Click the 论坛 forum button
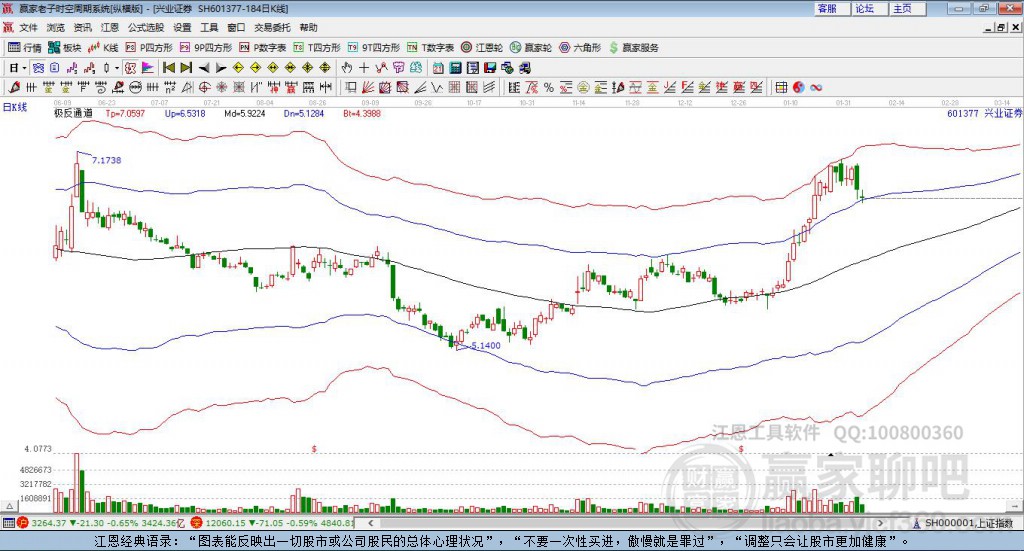The image size is (1024, 551). point(871,8)
